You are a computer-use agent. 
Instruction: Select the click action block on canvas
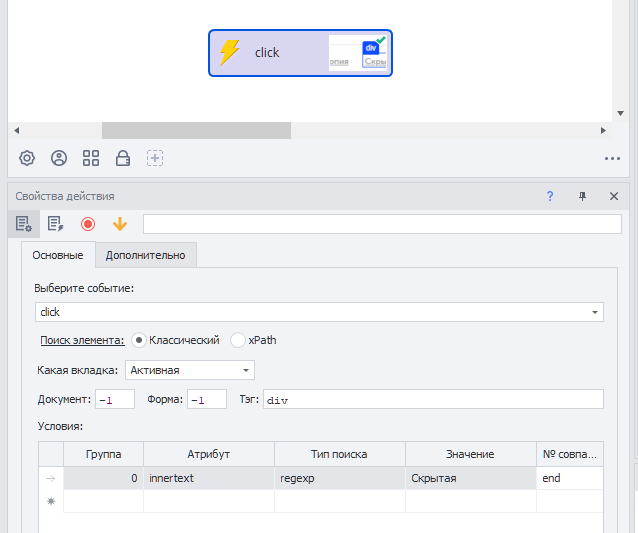click(x=300, y=53)
